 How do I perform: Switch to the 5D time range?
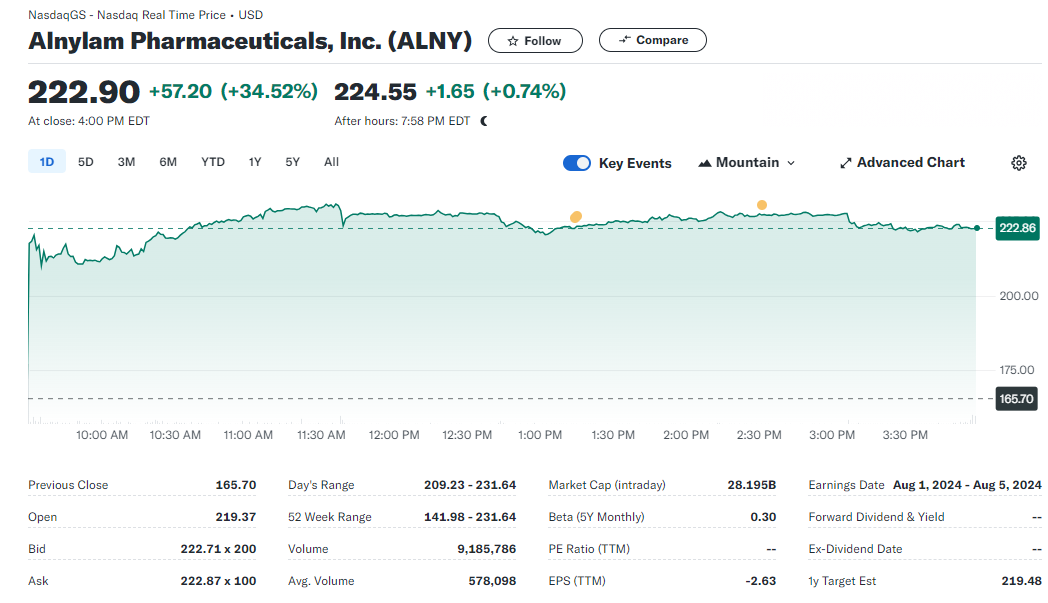(x=86, y=162)
